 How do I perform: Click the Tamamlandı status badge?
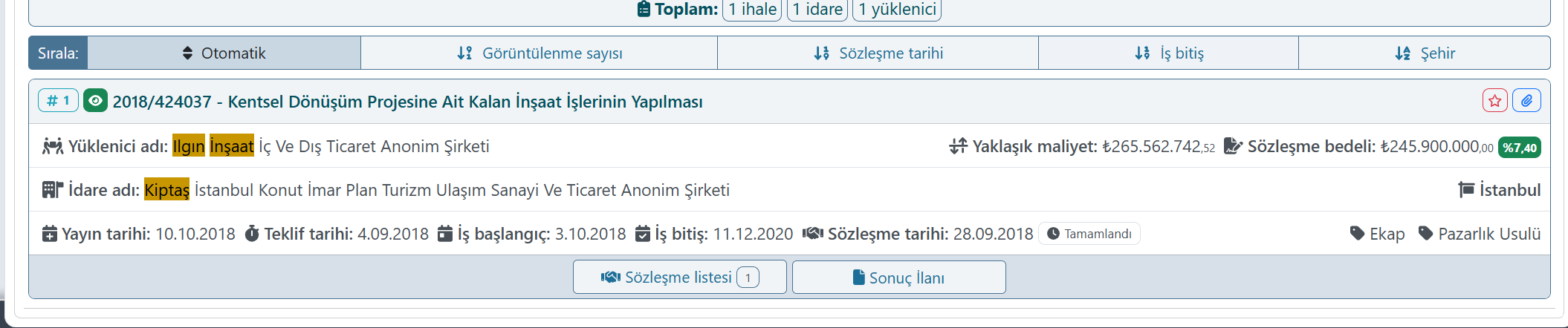pyautogui.click(x=1089, y=234)
